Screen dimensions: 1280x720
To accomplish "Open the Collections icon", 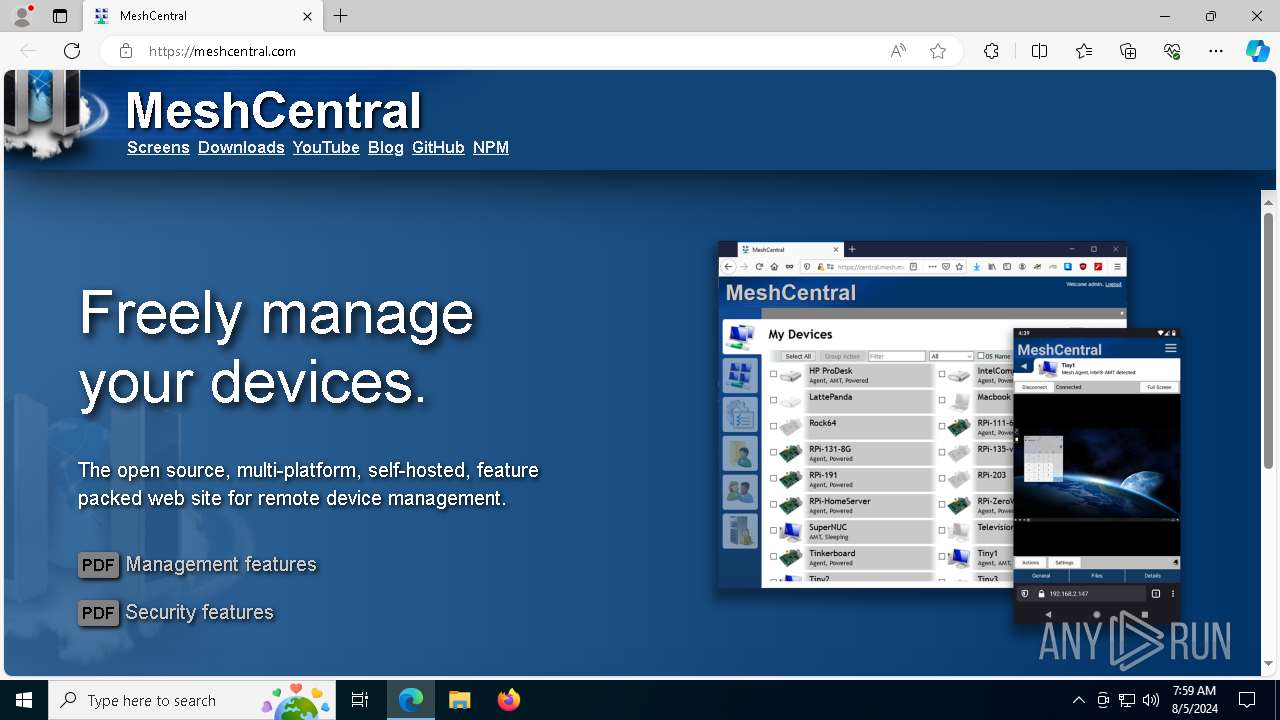I will point(1128,51).
